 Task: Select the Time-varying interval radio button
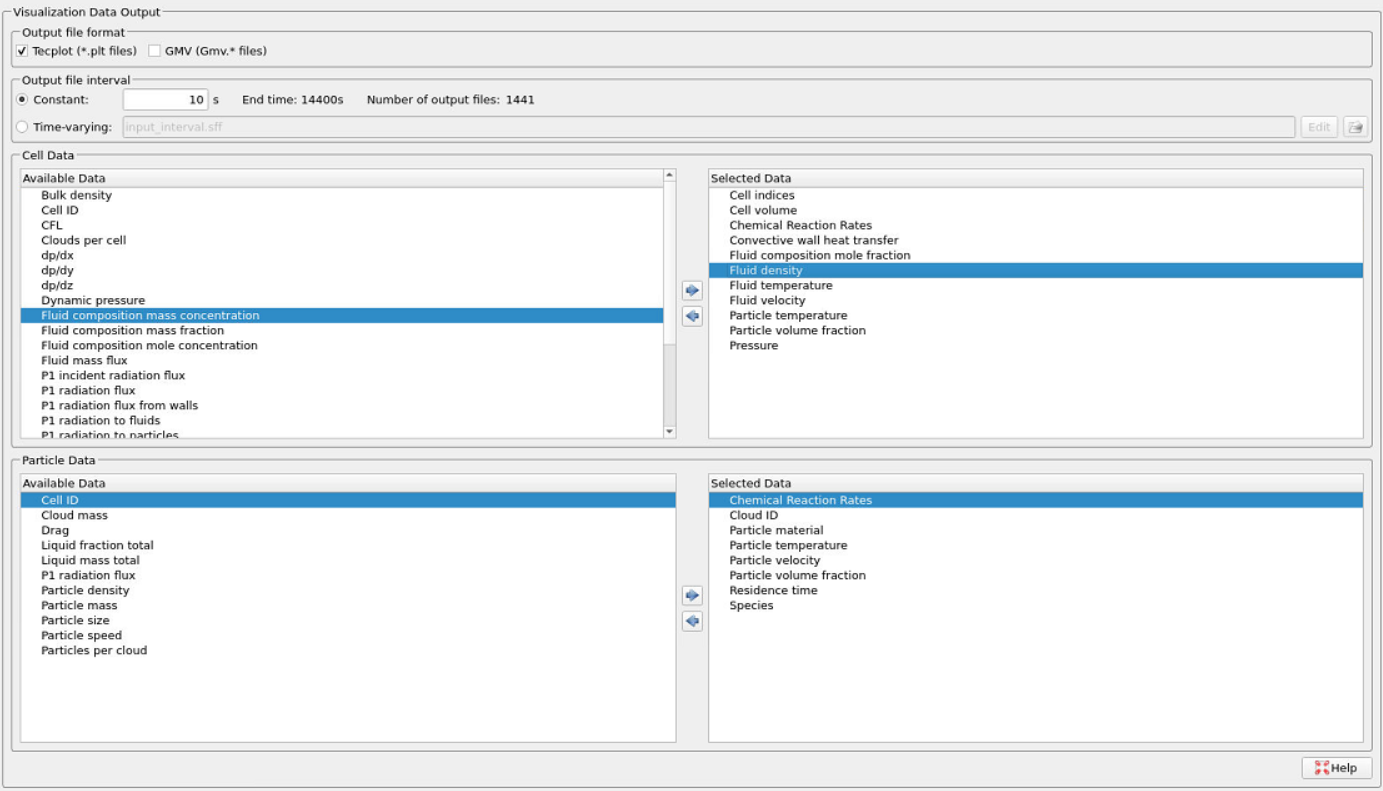pos(22,127)
